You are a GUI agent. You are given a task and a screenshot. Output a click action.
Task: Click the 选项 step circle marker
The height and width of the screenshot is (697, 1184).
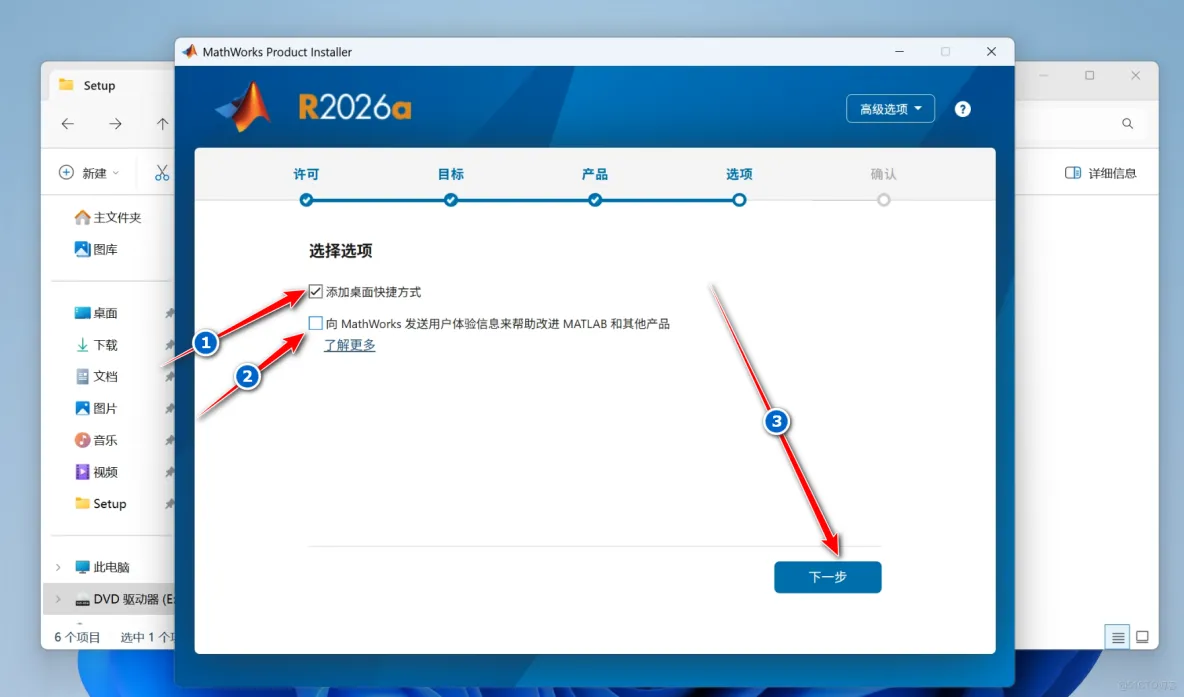coord(739,200)
